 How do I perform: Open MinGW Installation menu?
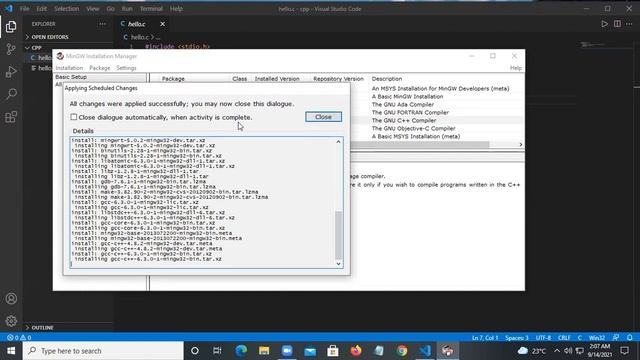[69, 68]
